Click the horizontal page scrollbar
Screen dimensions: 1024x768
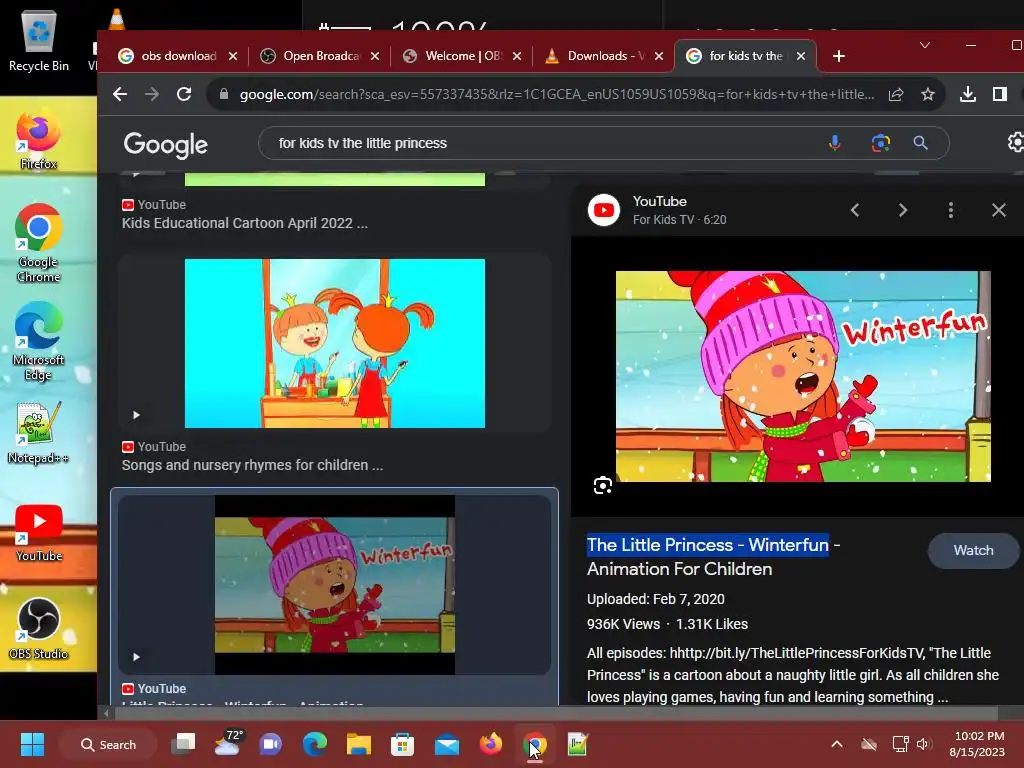[x=554, y=712]
